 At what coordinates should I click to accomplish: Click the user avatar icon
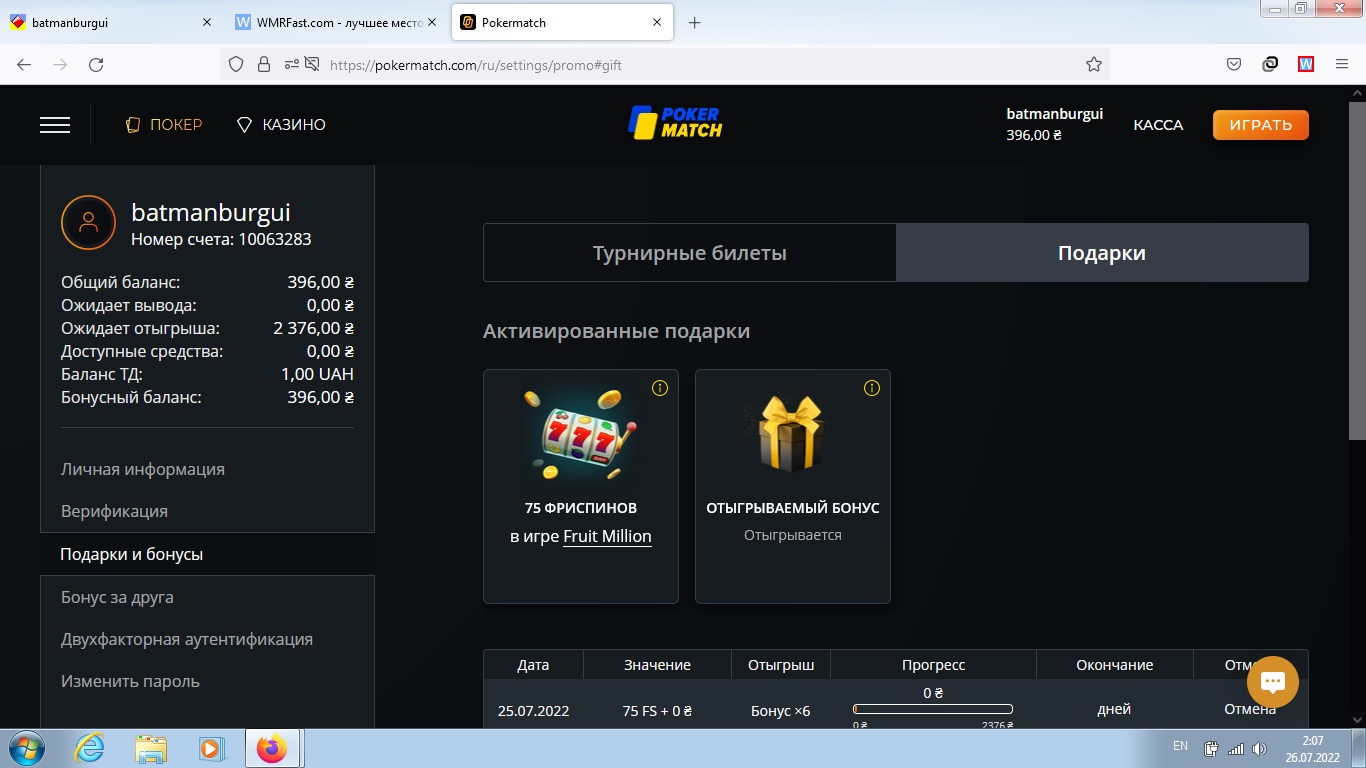coord(88,222)
